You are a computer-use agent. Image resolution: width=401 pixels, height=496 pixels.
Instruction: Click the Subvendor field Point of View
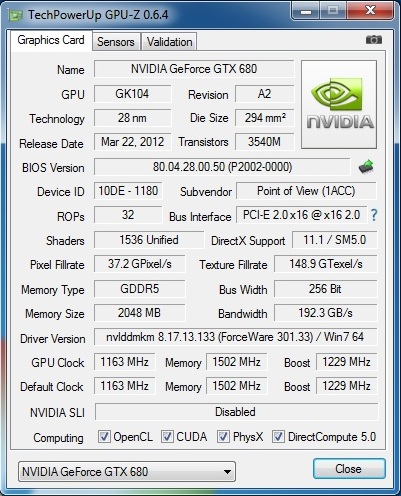pos(306,191)
